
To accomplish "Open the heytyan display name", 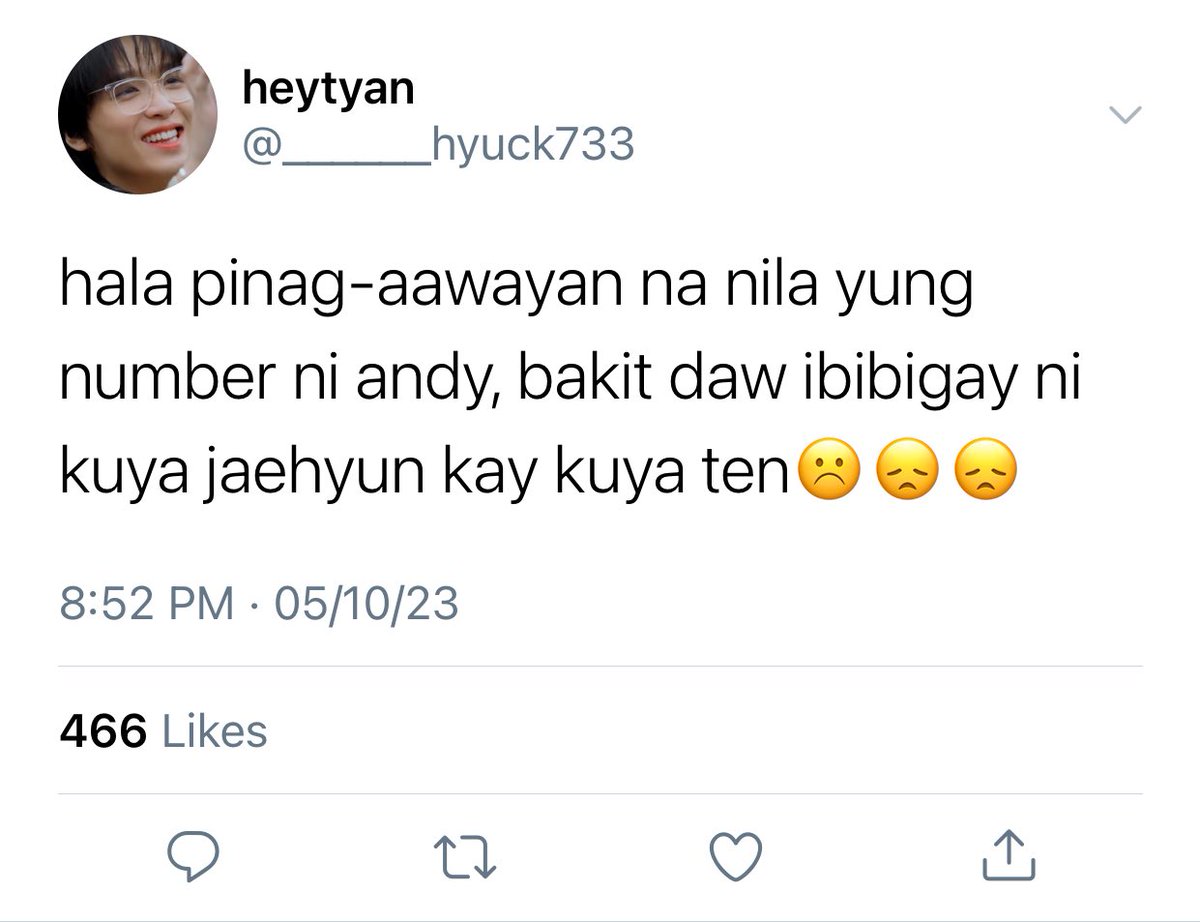I will [x=327, y=90].
